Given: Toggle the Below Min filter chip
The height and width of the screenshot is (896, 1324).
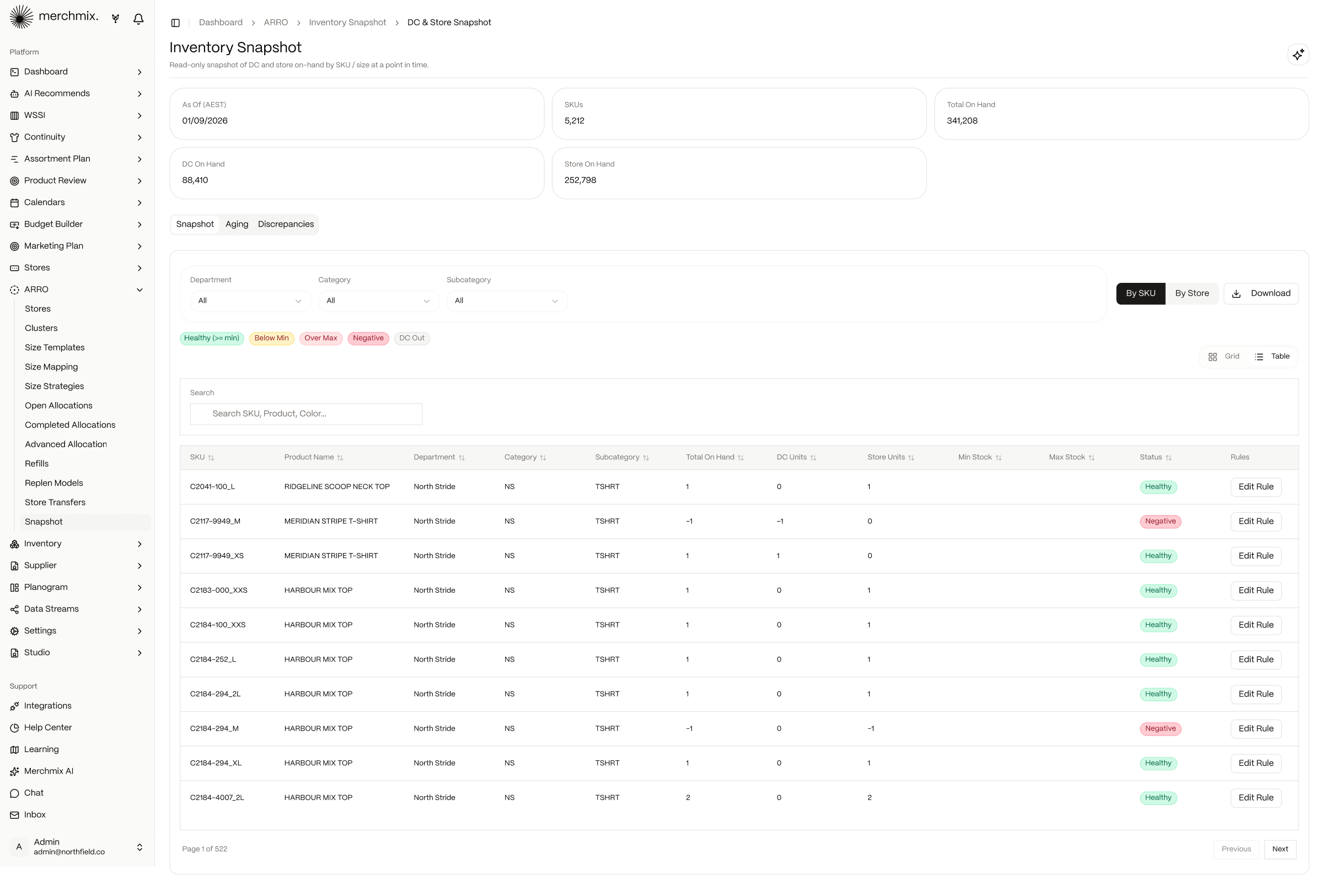Looking at the screenshot, I should pos(272,339).
